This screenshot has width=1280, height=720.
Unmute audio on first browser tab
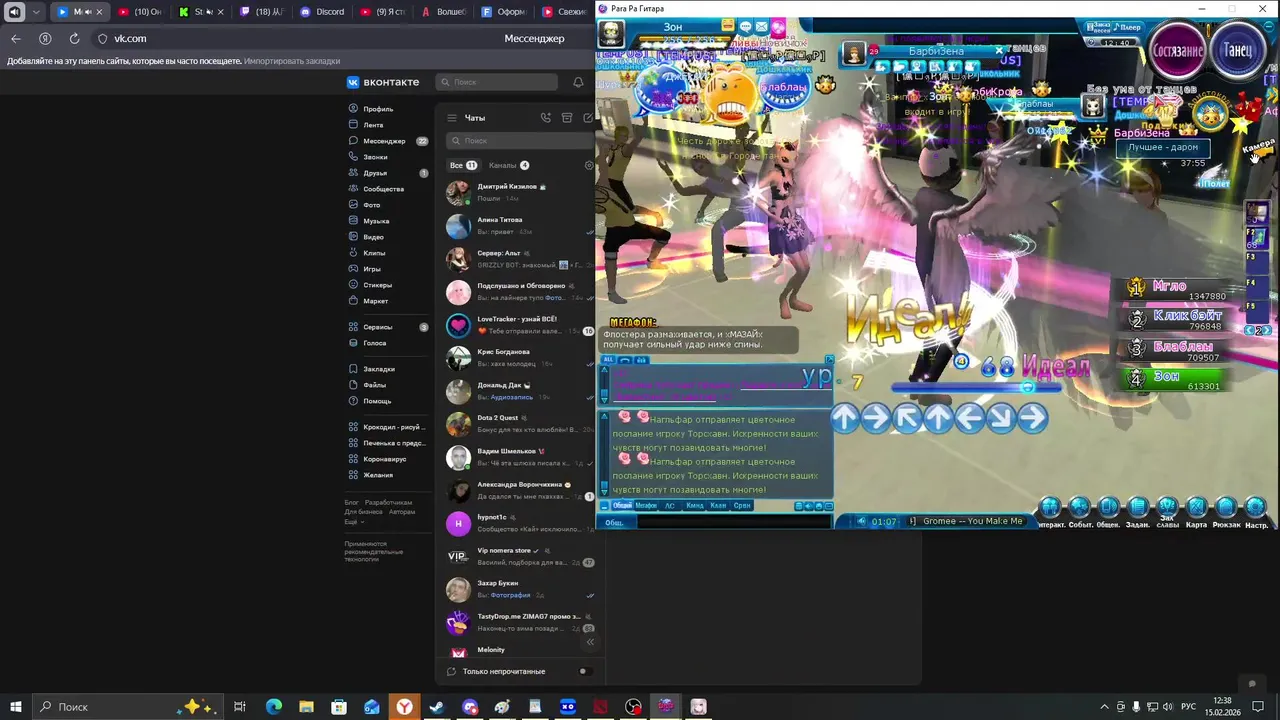tap(88, 12)
